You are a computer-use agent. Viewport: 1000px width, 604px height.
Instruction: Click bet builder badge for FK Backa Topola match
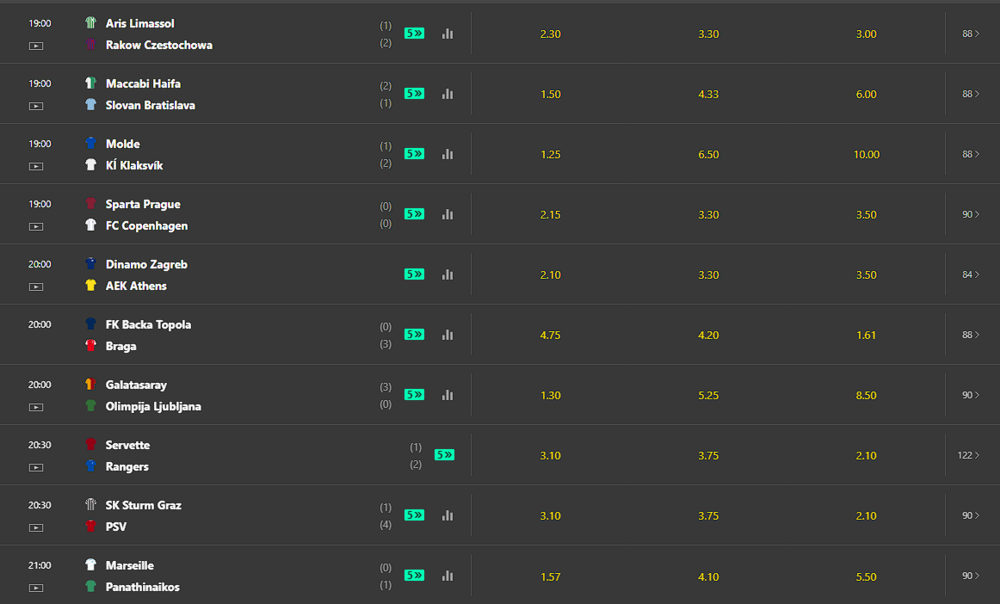[x=414, y=334]
